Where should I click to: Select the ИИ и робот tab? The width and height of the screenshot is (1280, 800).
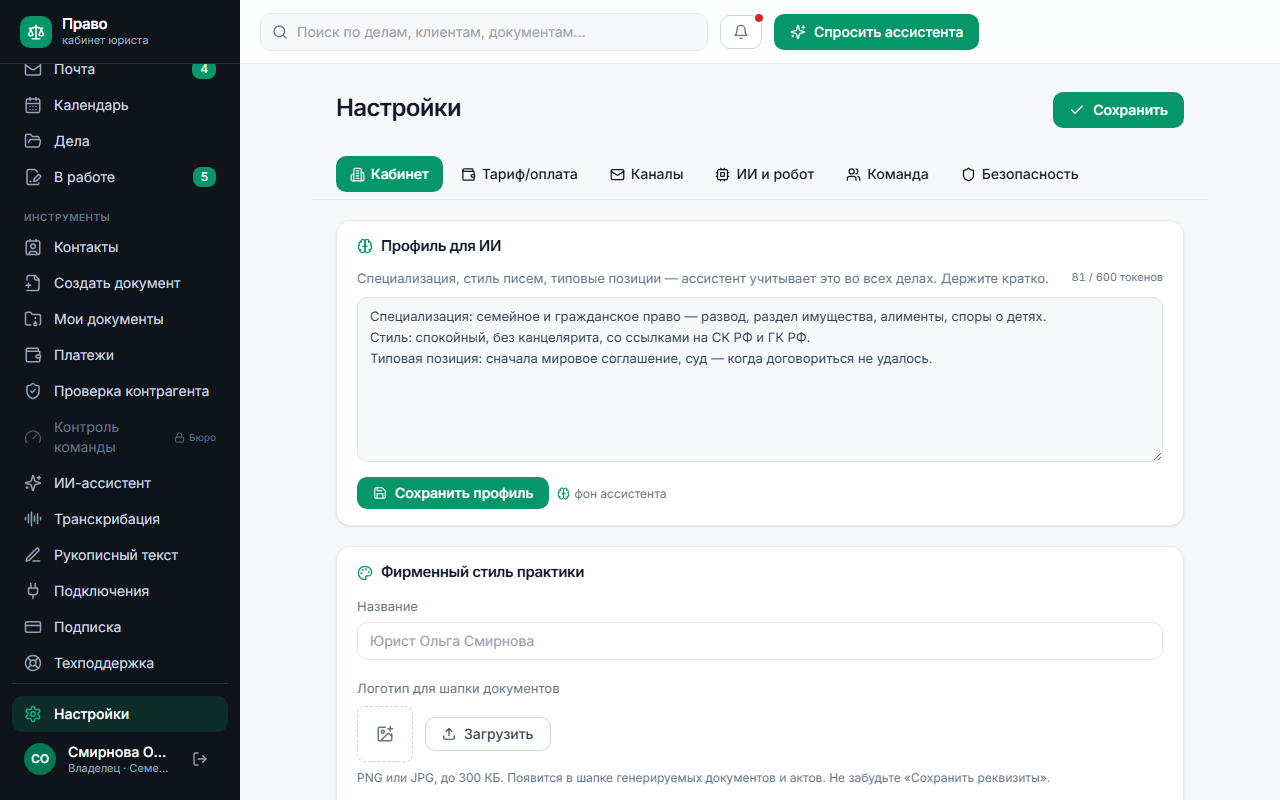point(765,174)
